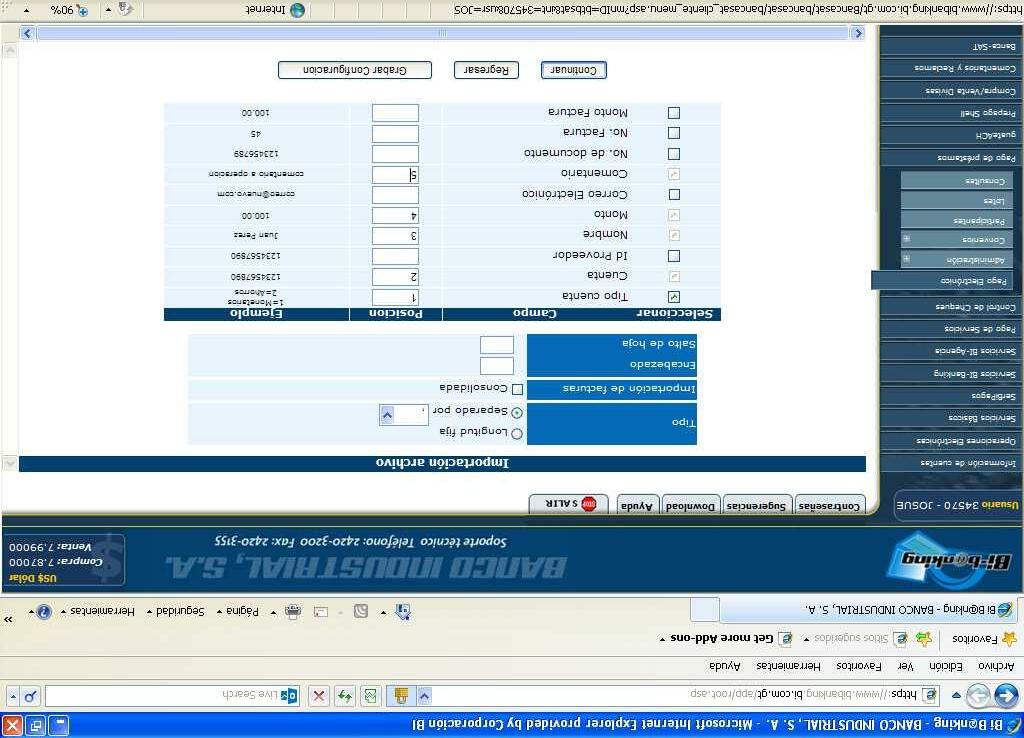Uncheck the Tipo cuenta checkbox
This screenshot has width=1024, height=738.
click(674, 297)
